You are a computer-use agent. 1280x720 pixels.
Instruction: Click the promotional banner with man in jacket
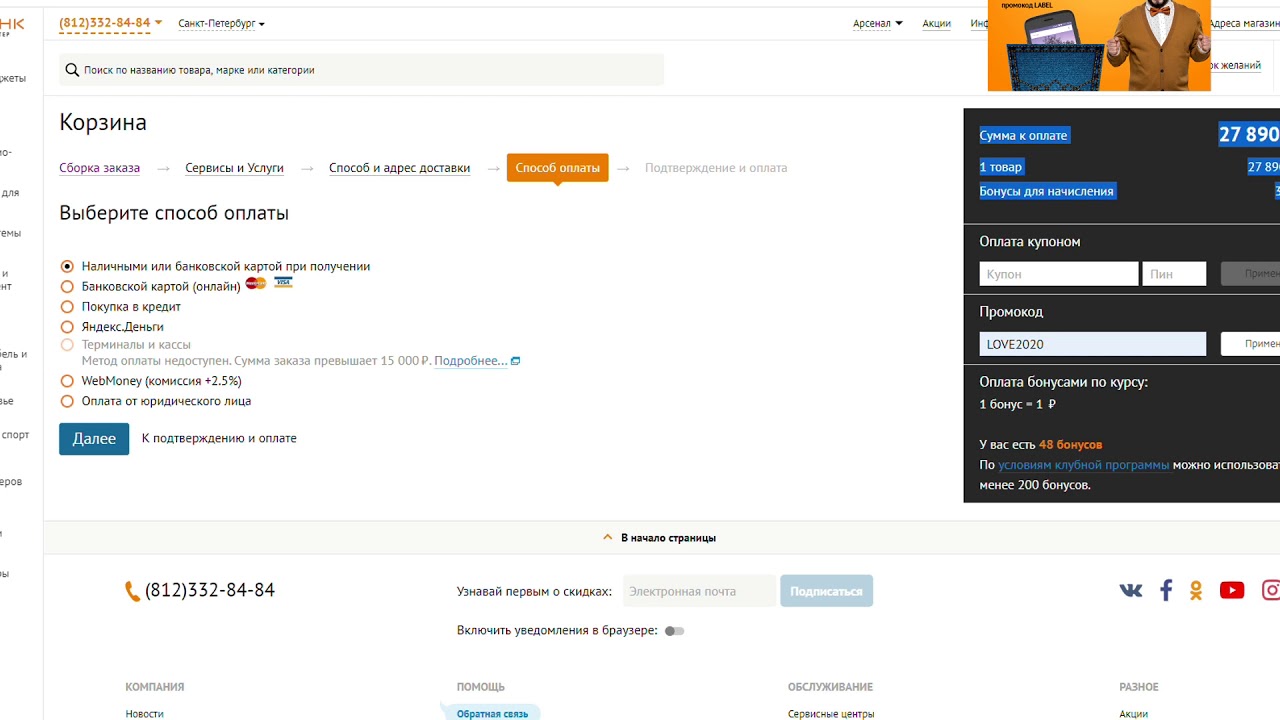tap(1099, 46)
